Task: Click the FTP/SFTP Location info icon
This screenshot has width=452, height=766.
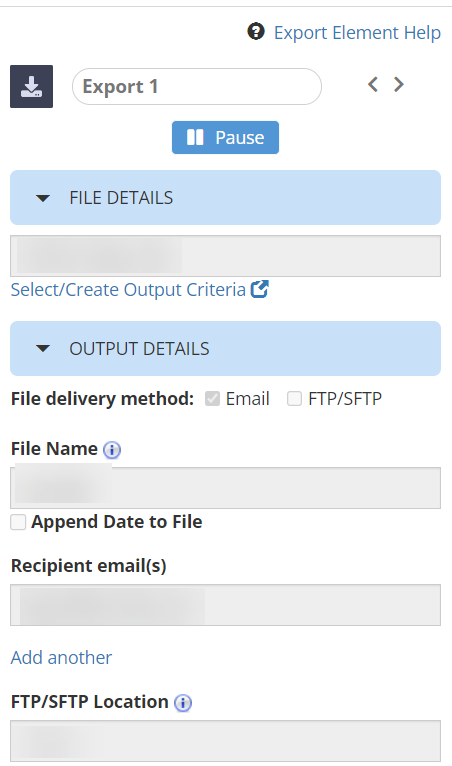Action: point(183,702)
